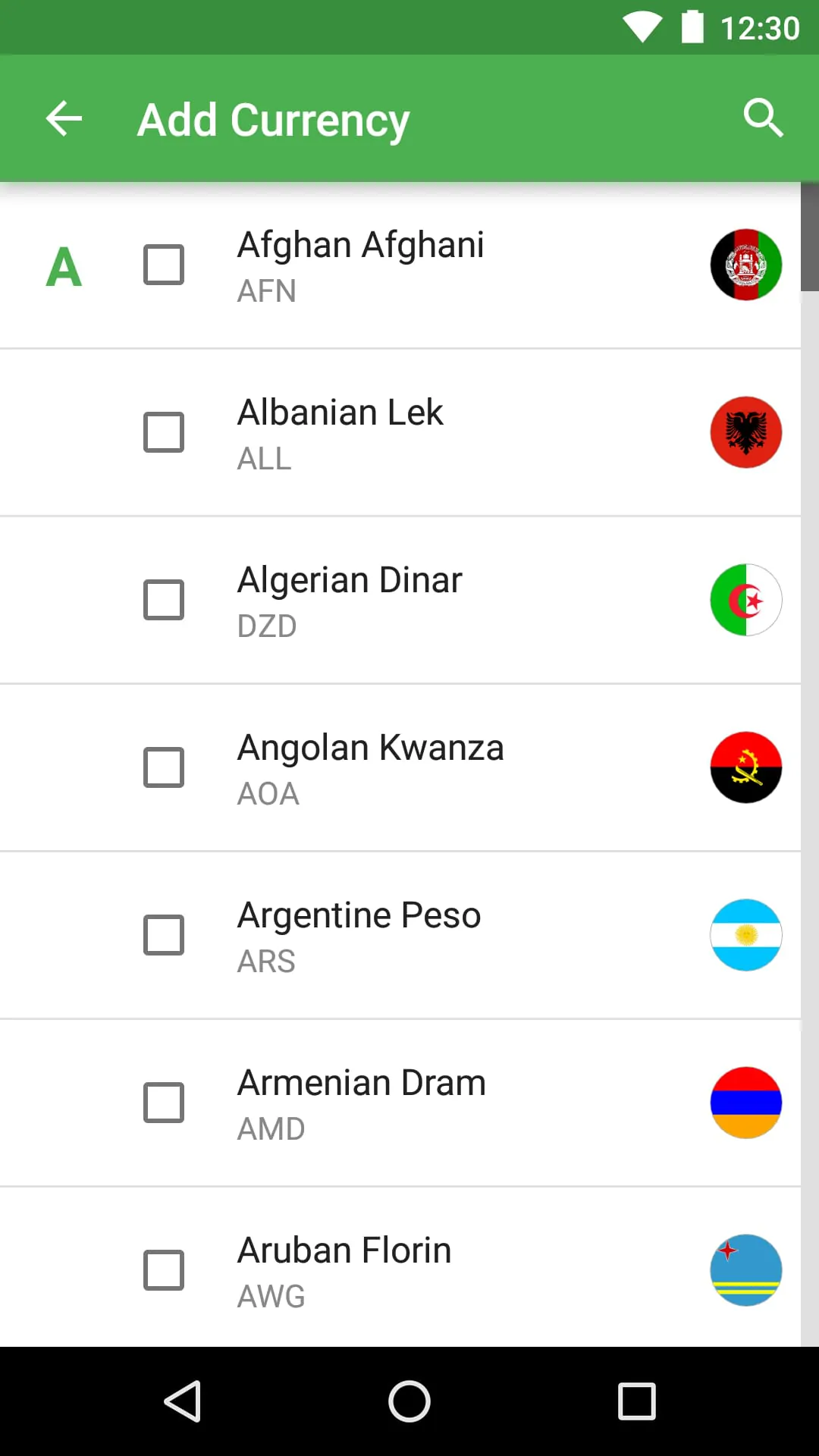
Task: Enable the Albanian Lek checkbox
Action: [164, 432]
